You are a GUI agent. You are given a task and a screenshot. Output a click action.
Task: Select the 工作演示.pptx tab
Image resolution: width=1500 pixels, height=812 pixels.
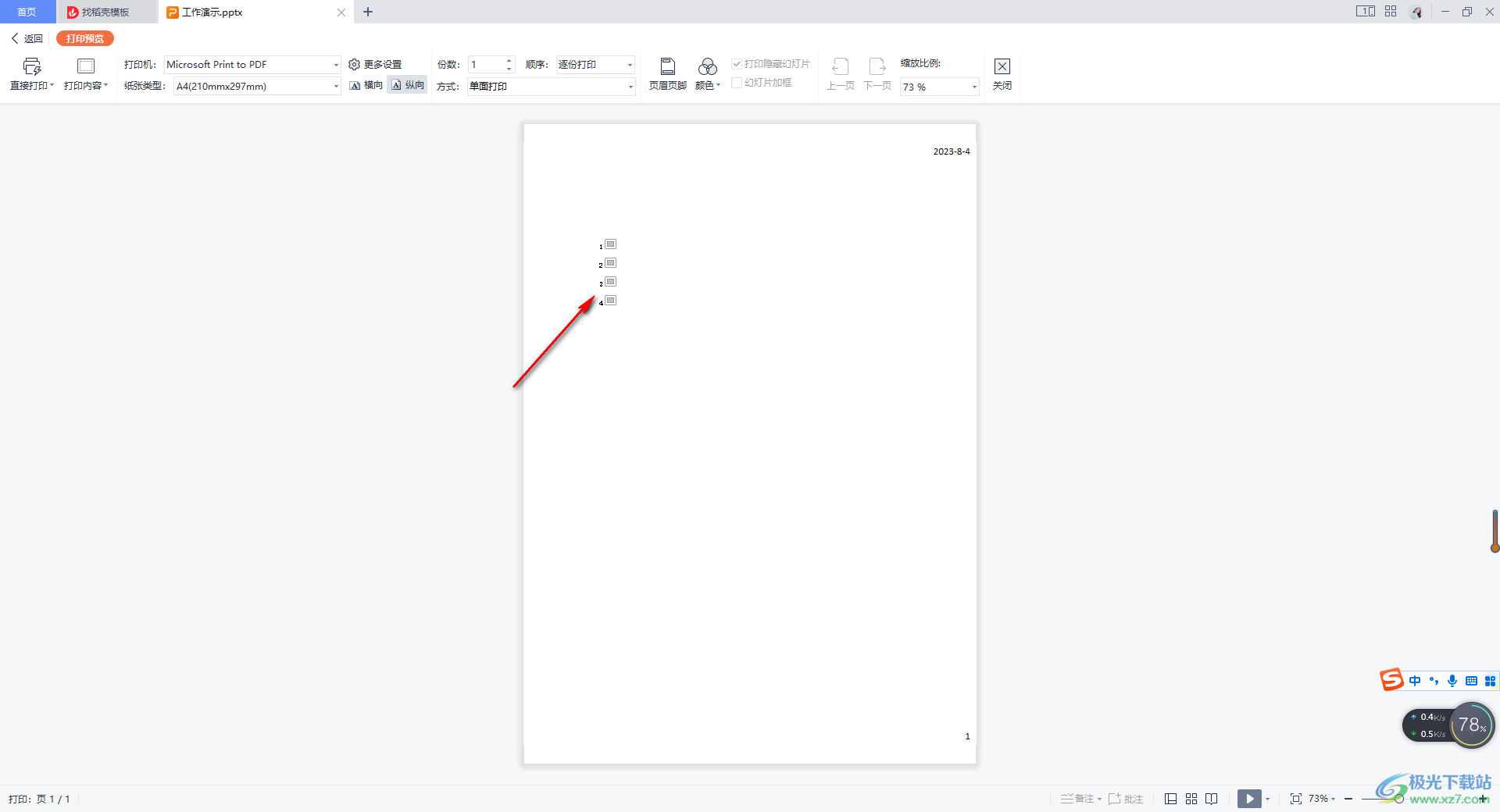tap(212, 12)
